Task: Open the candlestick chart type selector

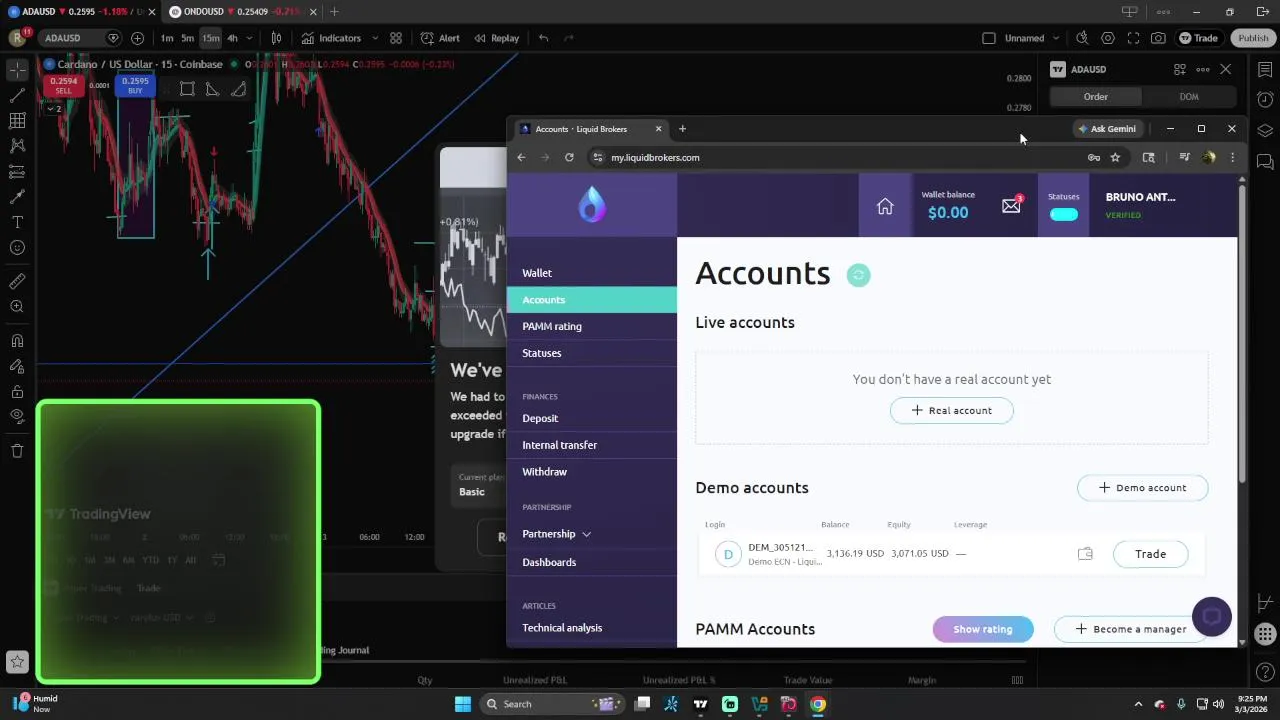Action: click(276, 38)
